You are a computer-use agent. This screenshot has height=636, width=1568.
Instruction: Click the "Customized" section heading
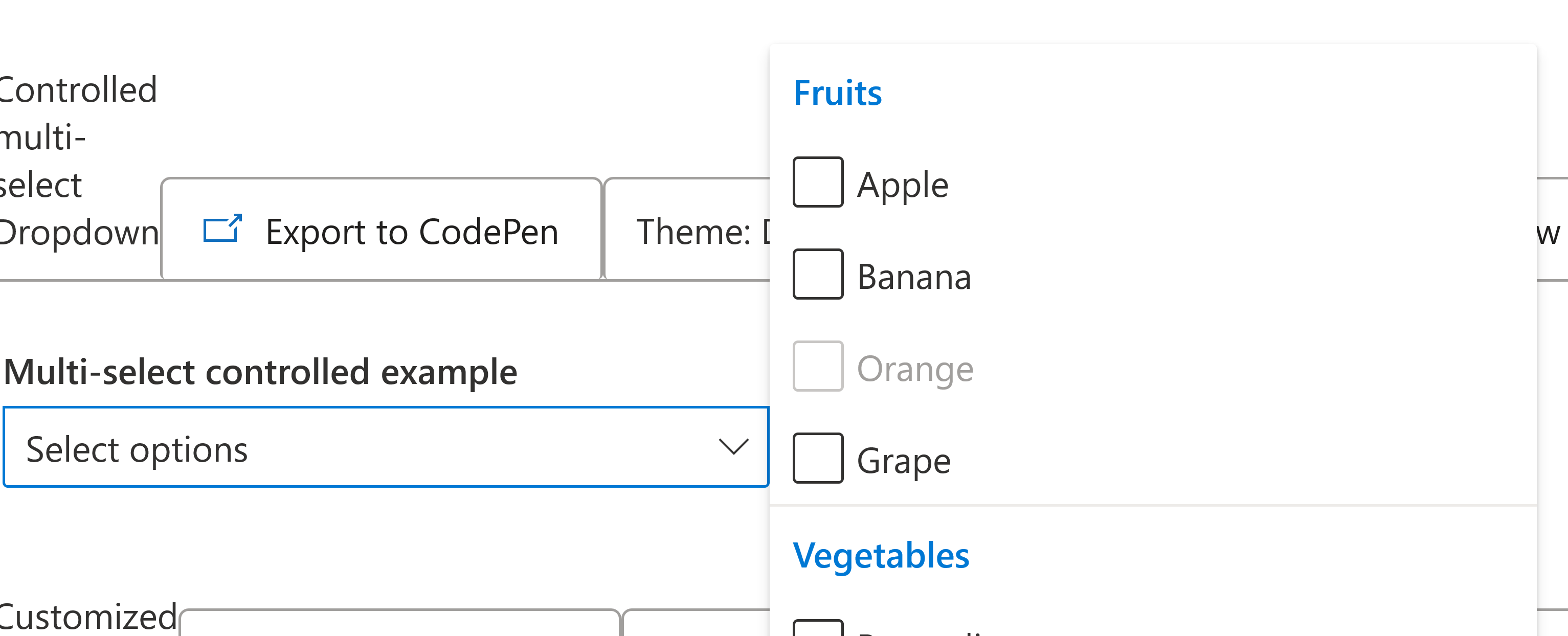pos(88,617)
